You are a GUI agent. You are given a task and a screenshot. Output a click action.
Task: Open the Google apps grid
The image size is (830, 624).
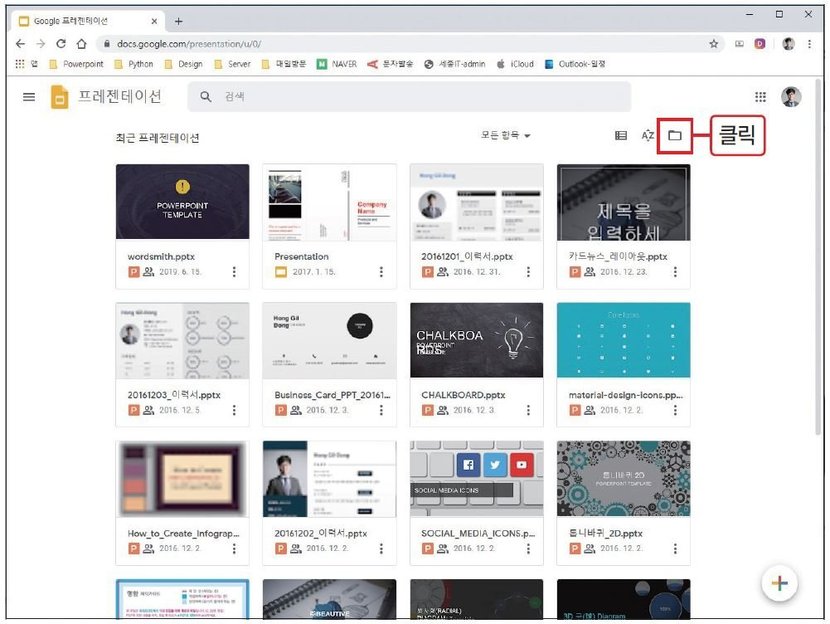(760, 97)
